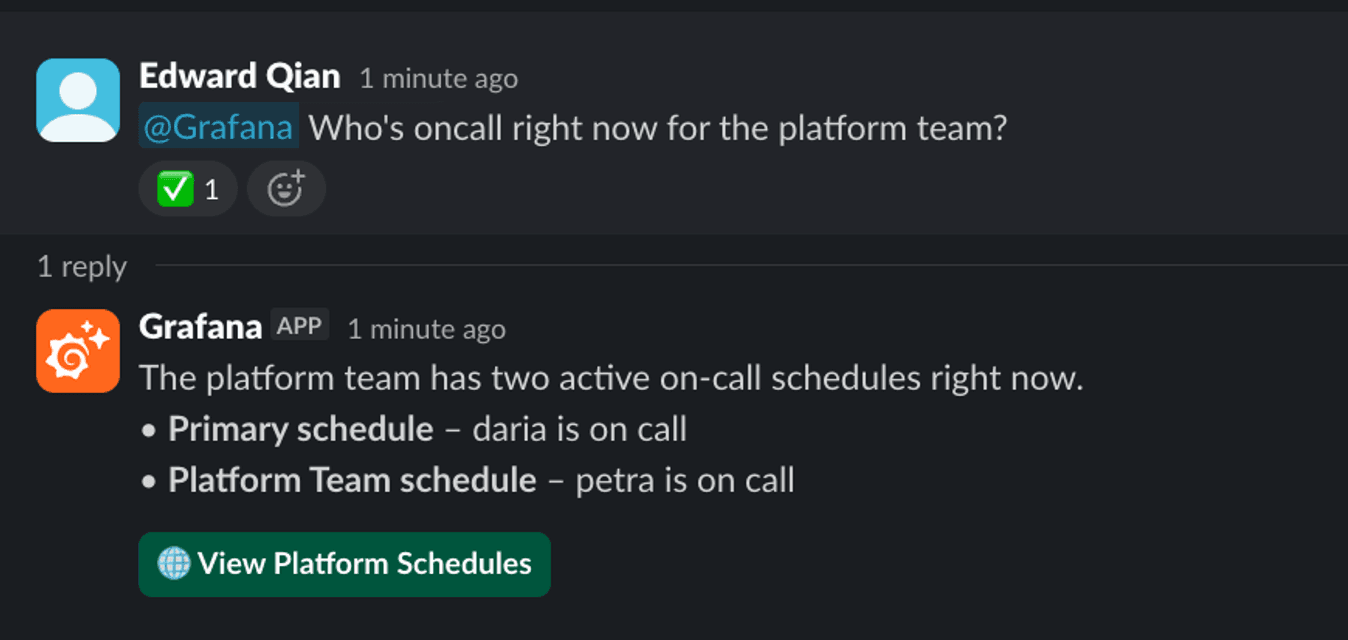Click the green checkmark emoji reaction
1348x640 pixels.
pyautogui.click(x=175, y=188)
